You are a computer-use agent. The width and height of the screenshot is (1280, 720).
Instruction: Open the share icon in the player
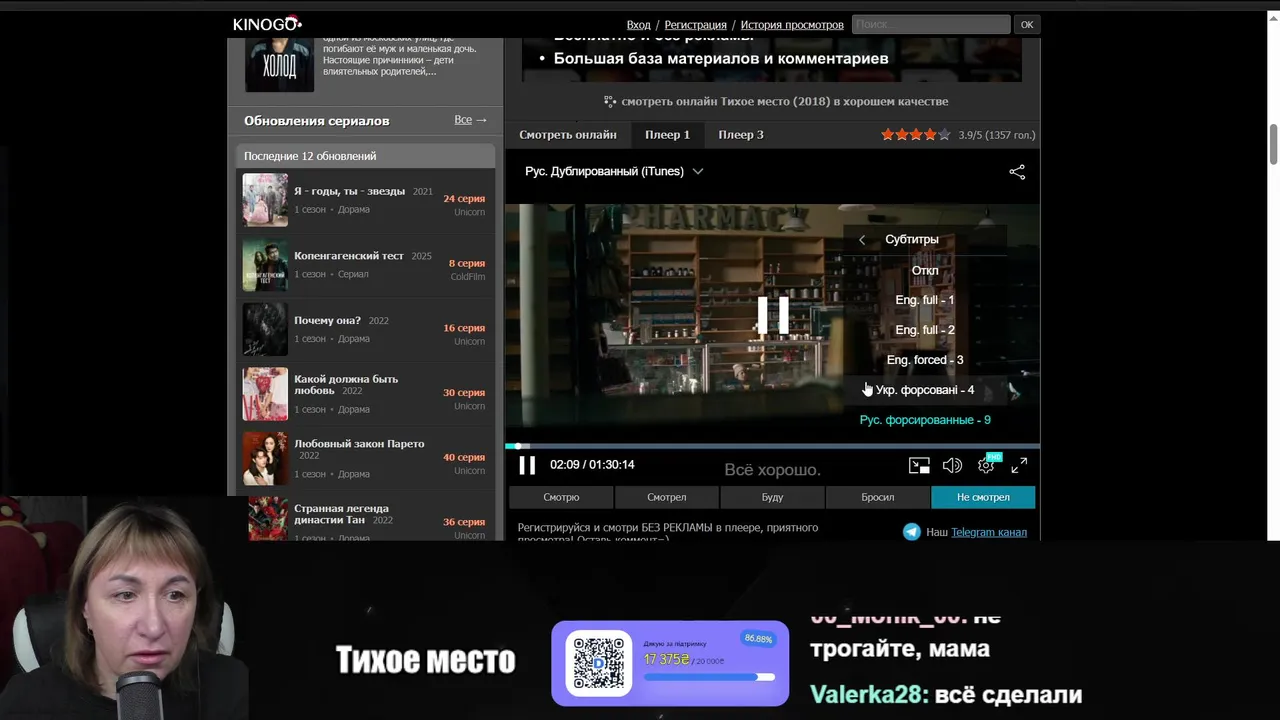[1017, 172]
